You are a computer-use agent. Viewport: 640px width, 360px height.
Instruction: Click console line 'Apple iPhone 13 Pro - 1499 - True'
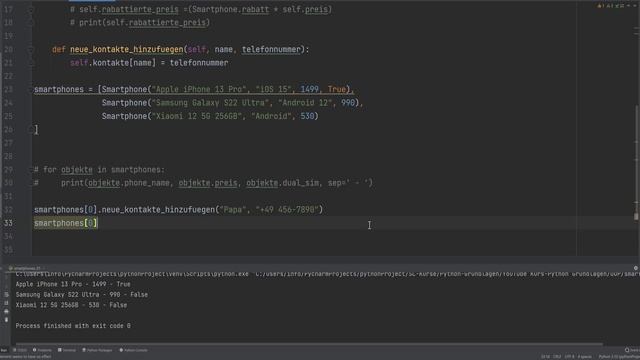[73, 284]
